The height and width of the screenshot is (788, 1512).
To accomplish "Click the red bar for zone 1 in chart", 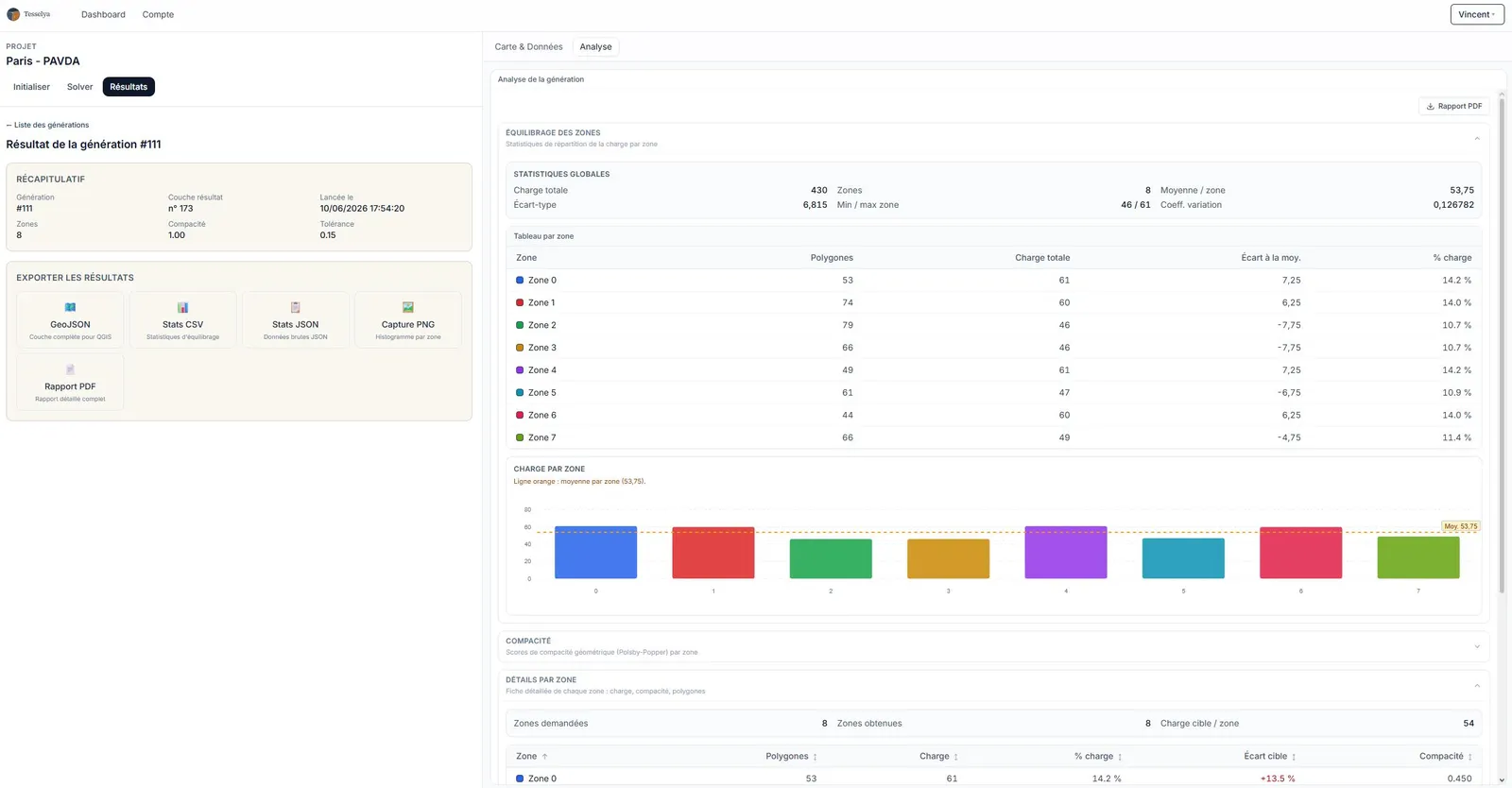I will (713, 553).
